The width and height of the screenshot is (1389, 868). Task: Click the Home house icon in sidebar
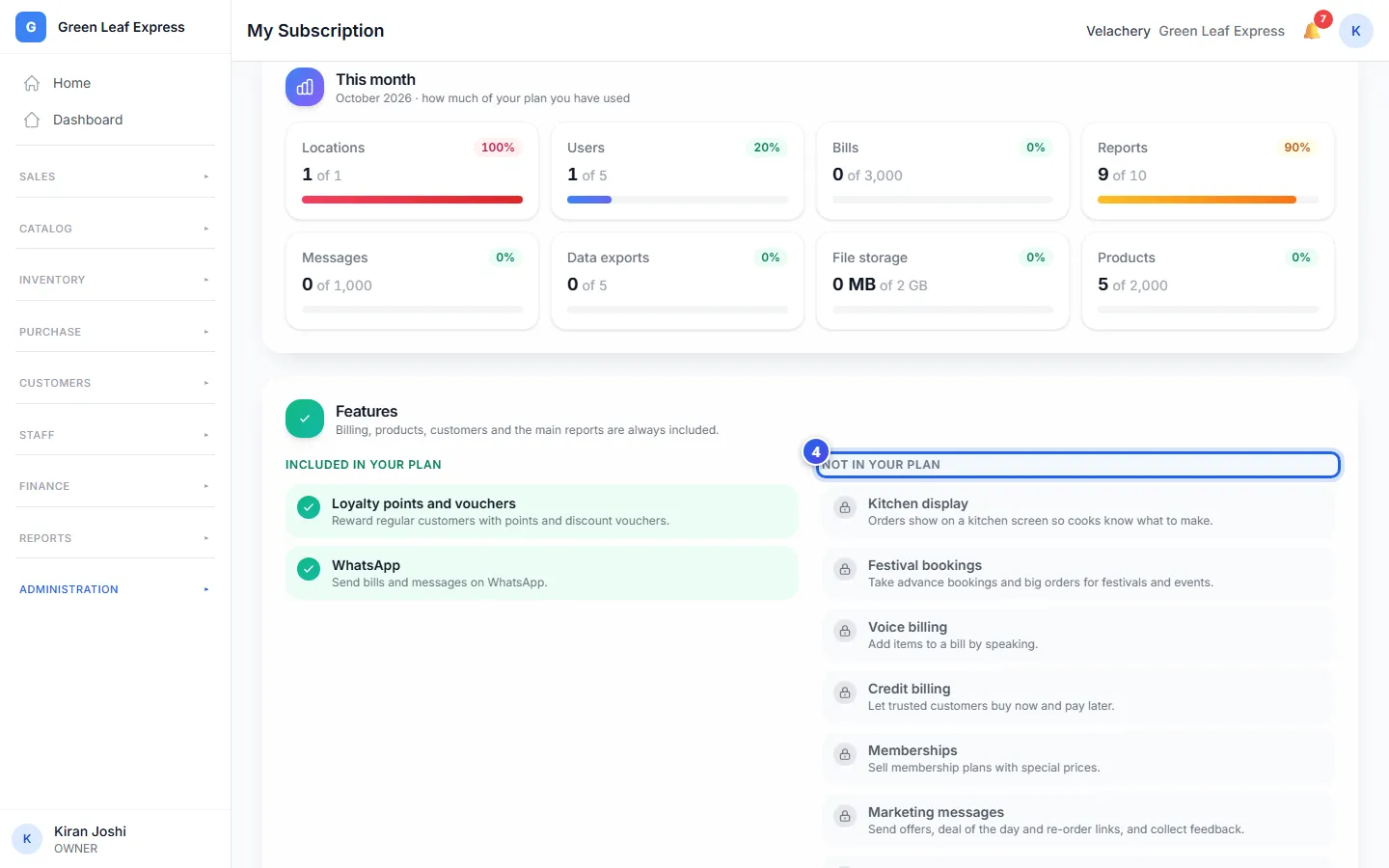[x=32, y=83]
